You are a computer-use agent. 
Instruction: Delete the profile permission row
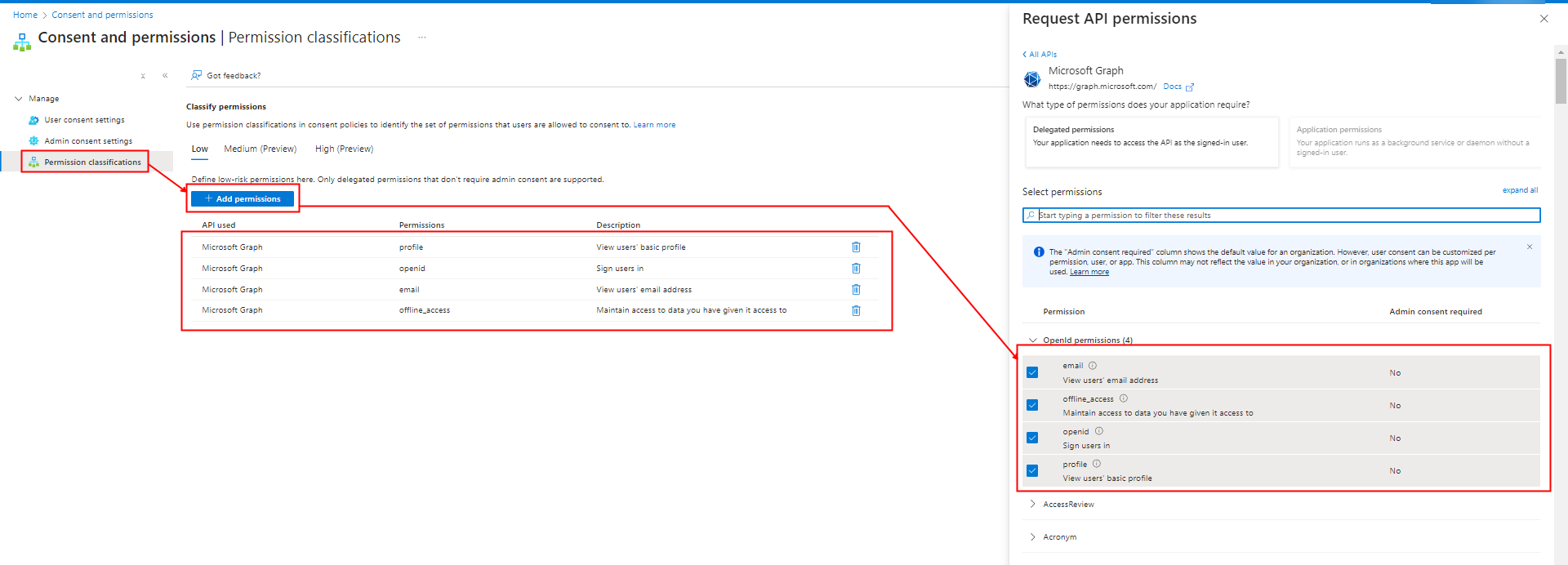click(856, 247)
